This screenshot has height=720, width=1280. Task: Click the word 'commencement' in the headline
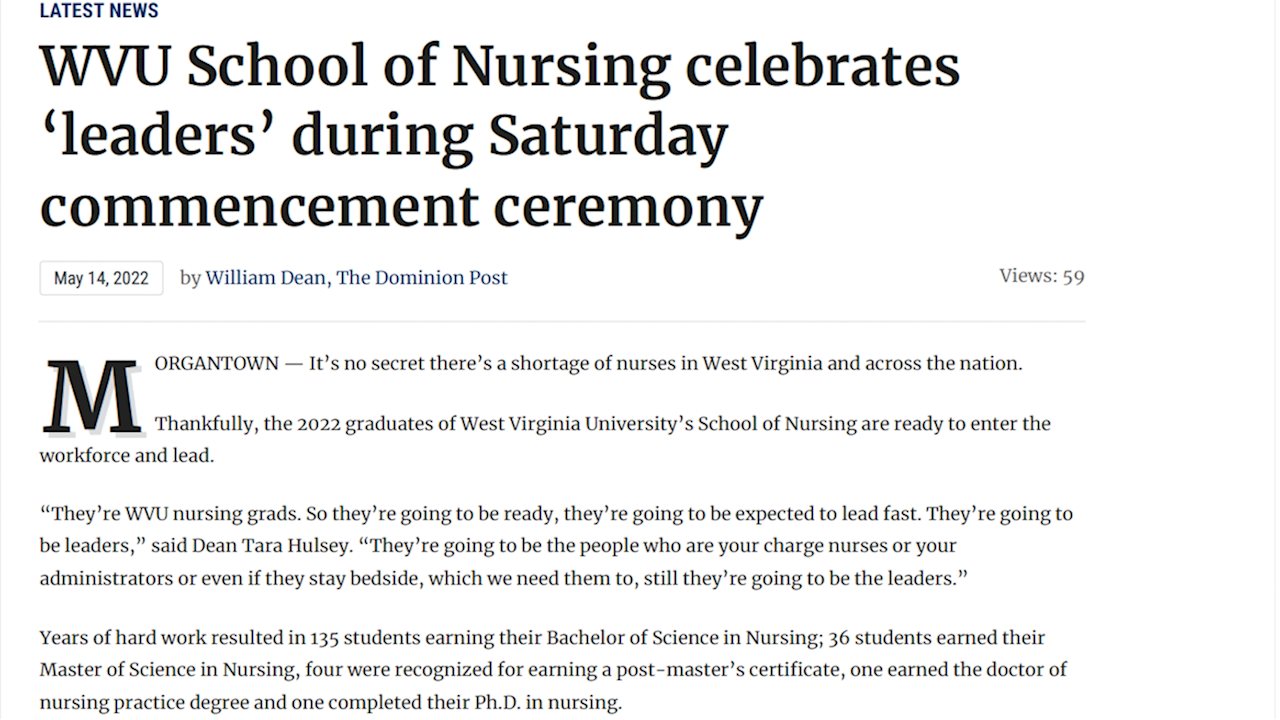[259, 206]
